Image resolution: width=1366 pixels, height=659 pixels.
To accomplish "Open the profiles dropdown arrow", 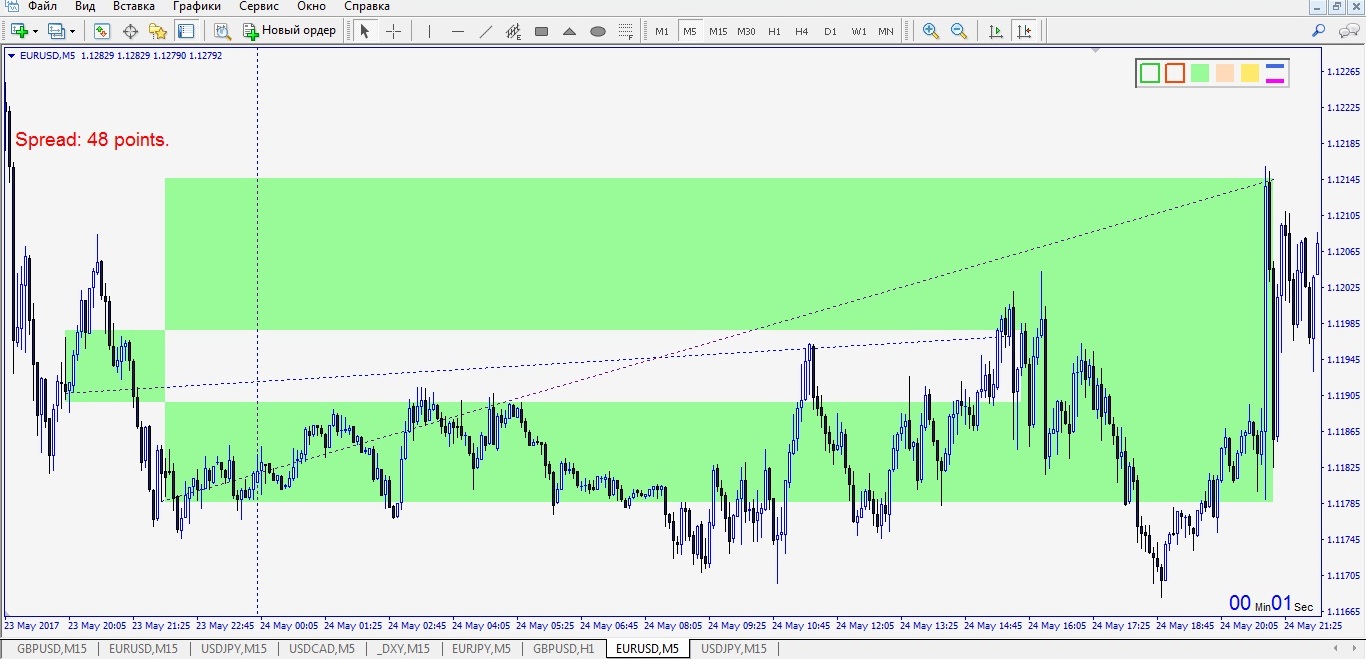I will [x=72, y=31].
